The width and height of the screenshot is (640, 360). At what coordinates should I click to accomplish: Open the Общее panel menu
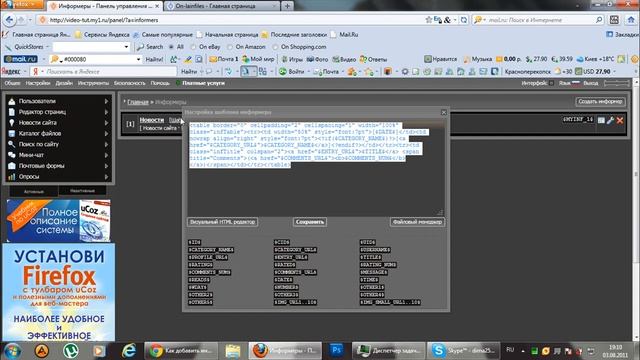12,83
